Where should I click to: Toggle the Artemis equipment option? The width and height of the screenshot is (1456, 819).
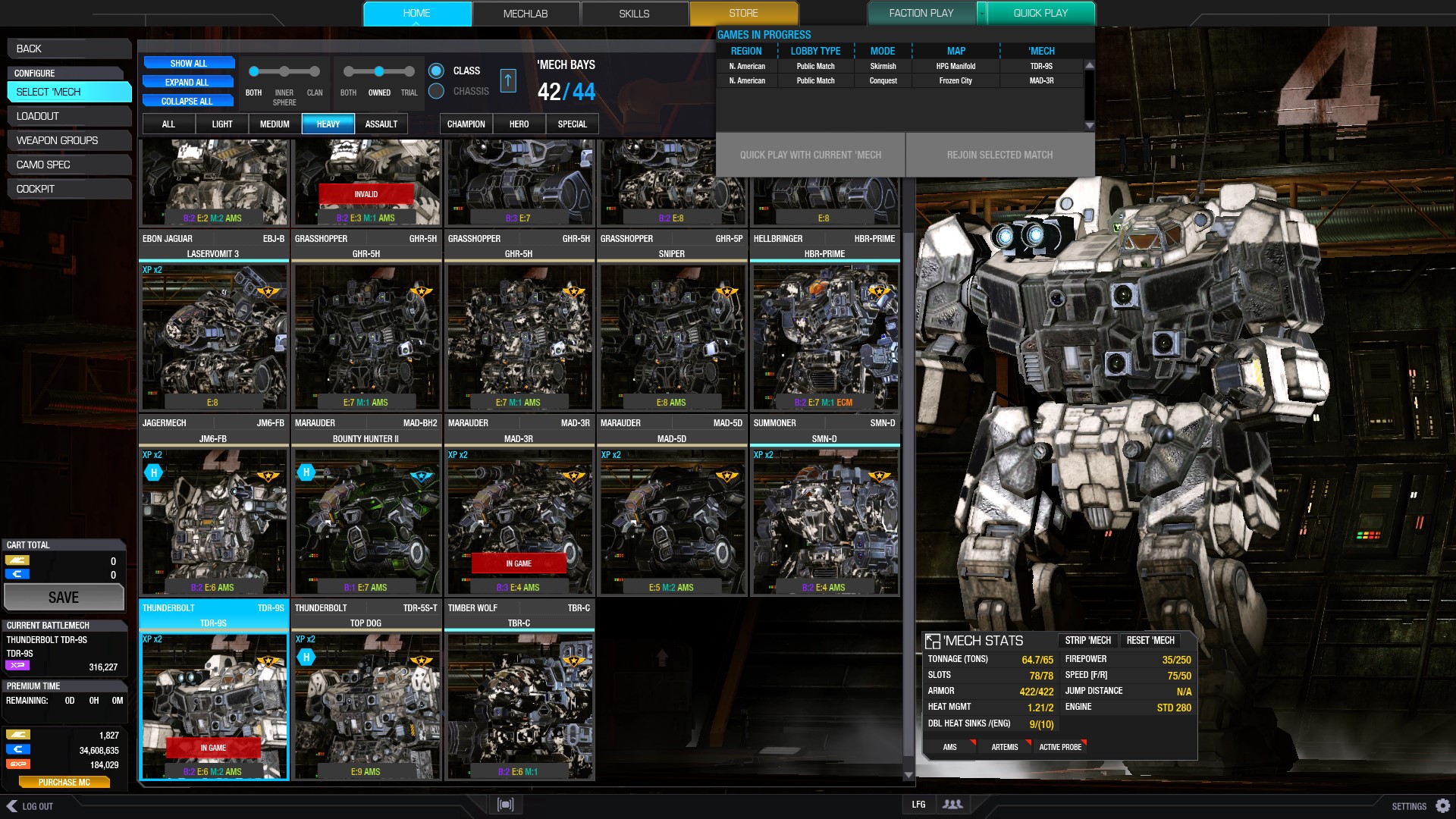coord(1005,748)
